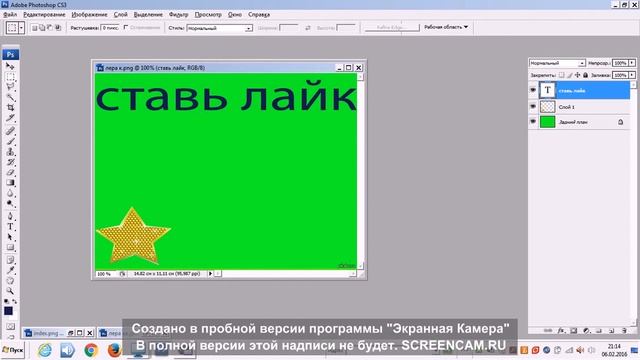Launch Google Chrome from taskbar
This screenshot has height=360, width=640.
(x=91, y=350)
